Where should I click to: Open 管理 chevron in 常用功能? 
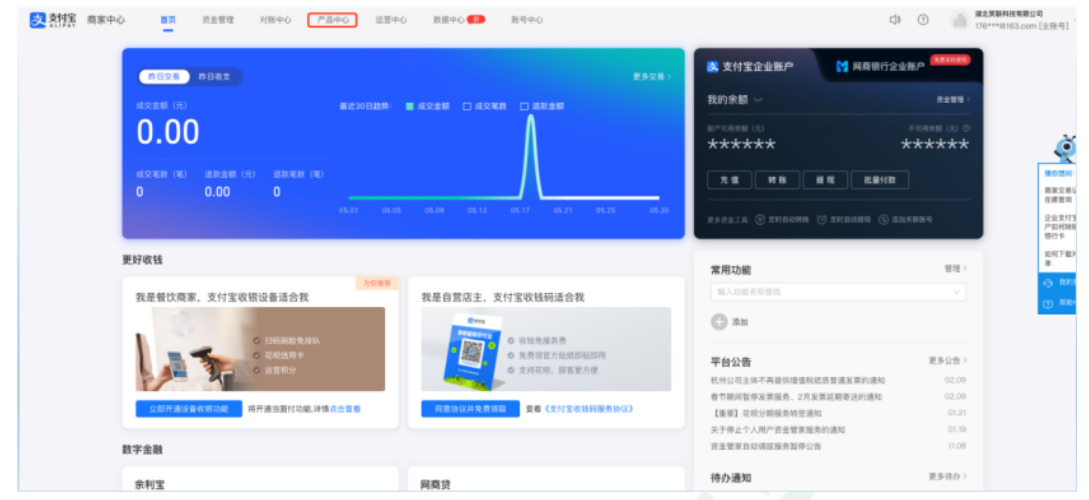coord(956,269)
